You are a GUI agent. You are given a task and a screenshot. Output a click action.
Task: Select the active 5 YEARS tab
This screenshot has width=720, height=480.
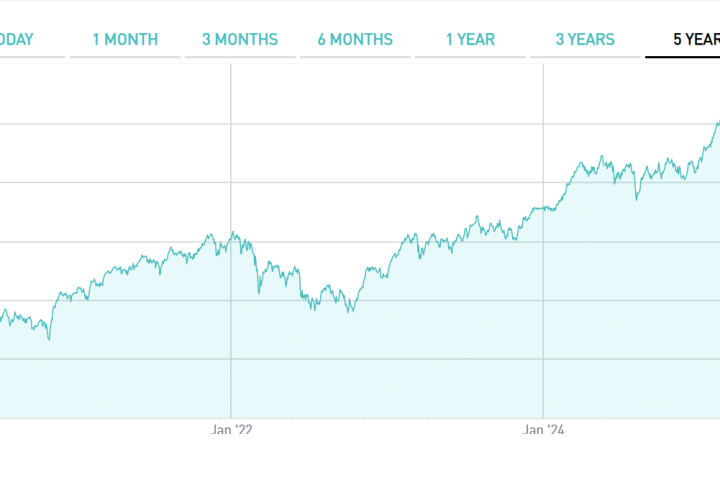[695, 40]
